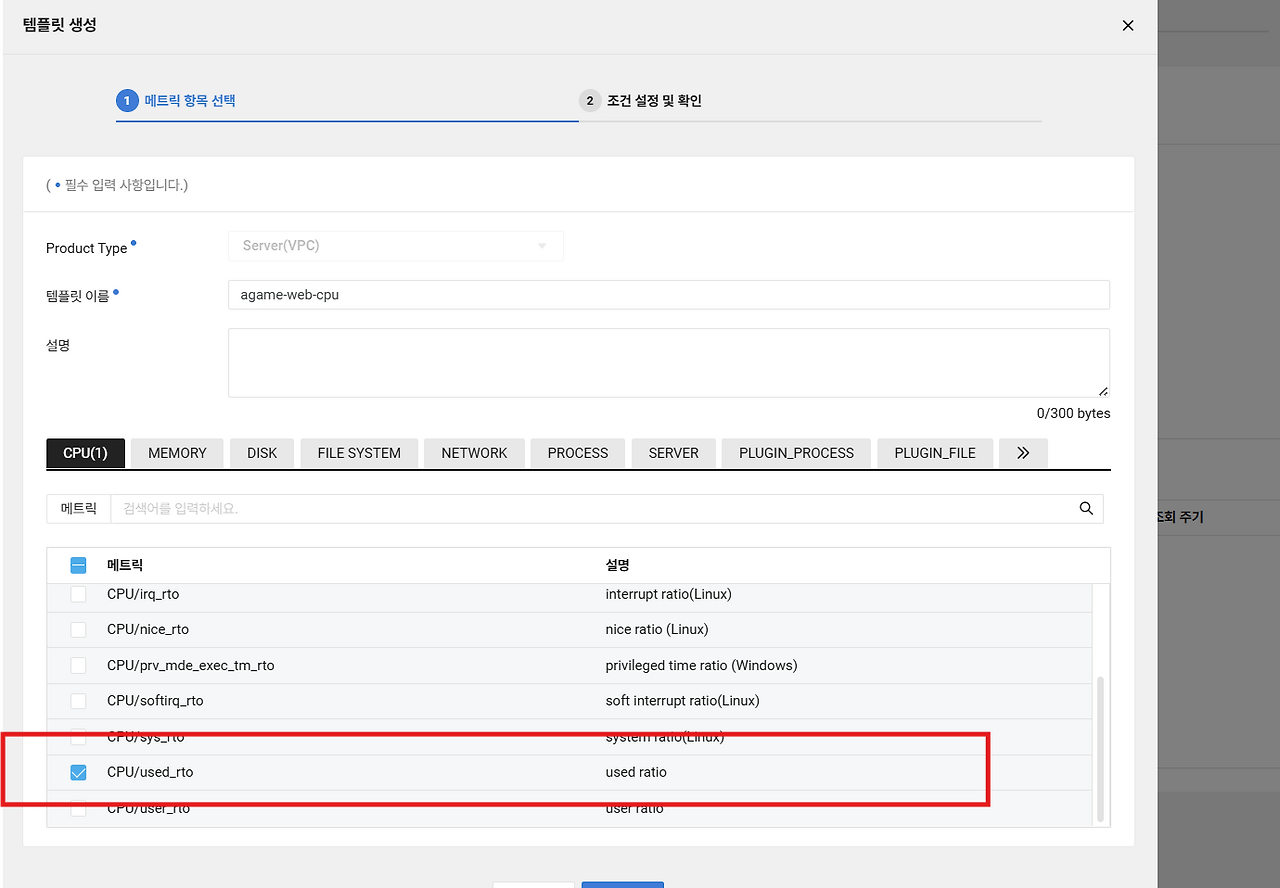Open the PLUGIN_PROCESS tab

click(x=796, y=453)
